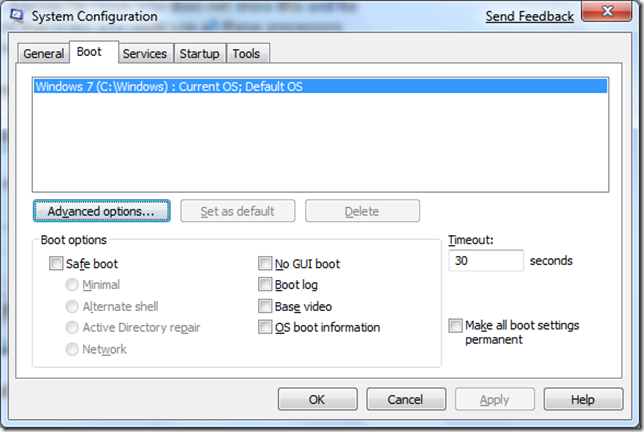The width and height of the screenshot is (644, 432).
Task: Select the Windows 7 boot entry
Action: point(168,87)
